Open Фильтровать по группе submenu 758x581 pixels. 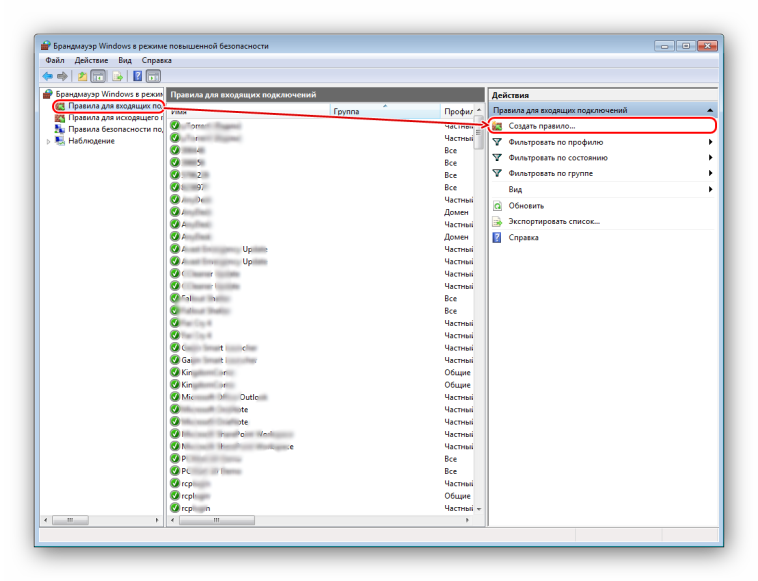[602, 173]
